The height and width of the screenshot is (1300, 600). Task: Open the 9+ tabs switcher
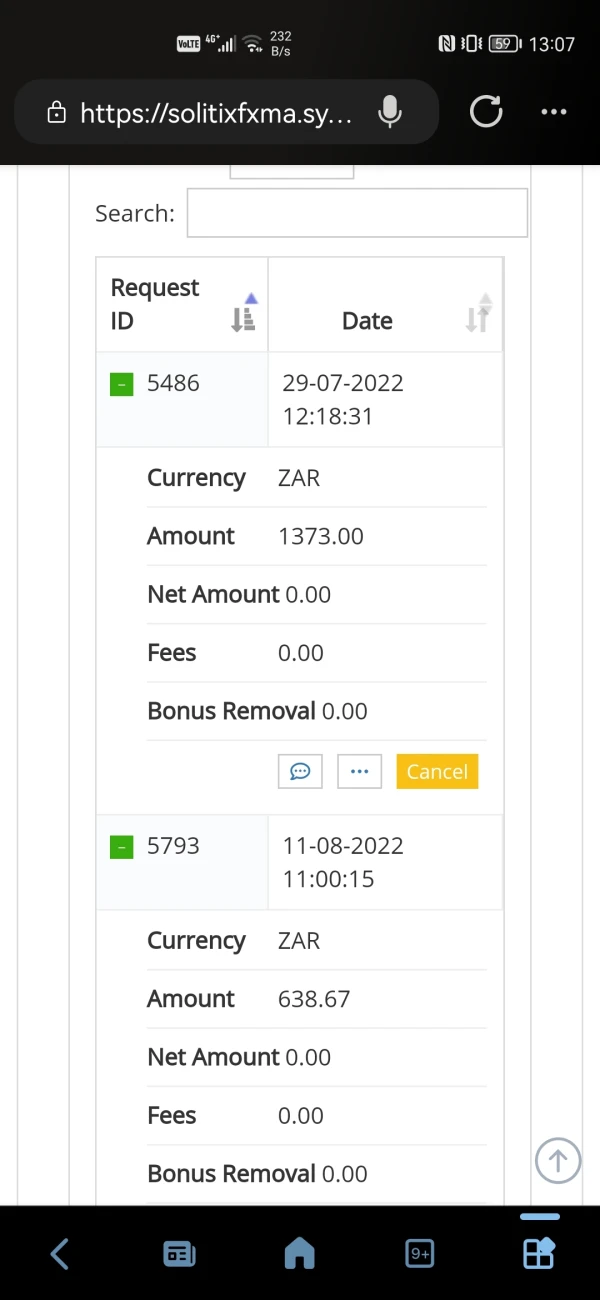click(x=420, y=1253)
